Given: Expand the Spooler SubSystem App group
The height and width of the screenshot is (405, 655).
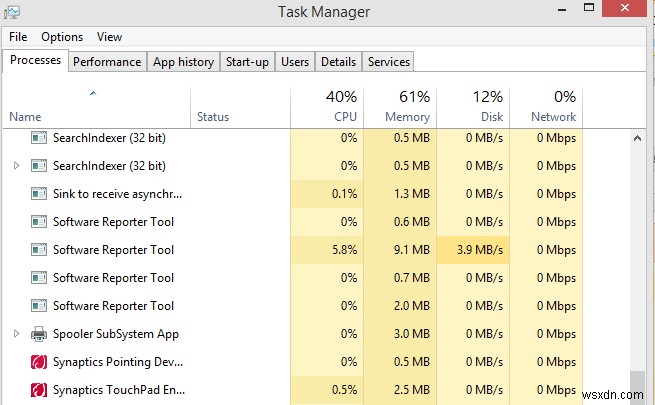Looking at the screenshot, I should (16, 334).
